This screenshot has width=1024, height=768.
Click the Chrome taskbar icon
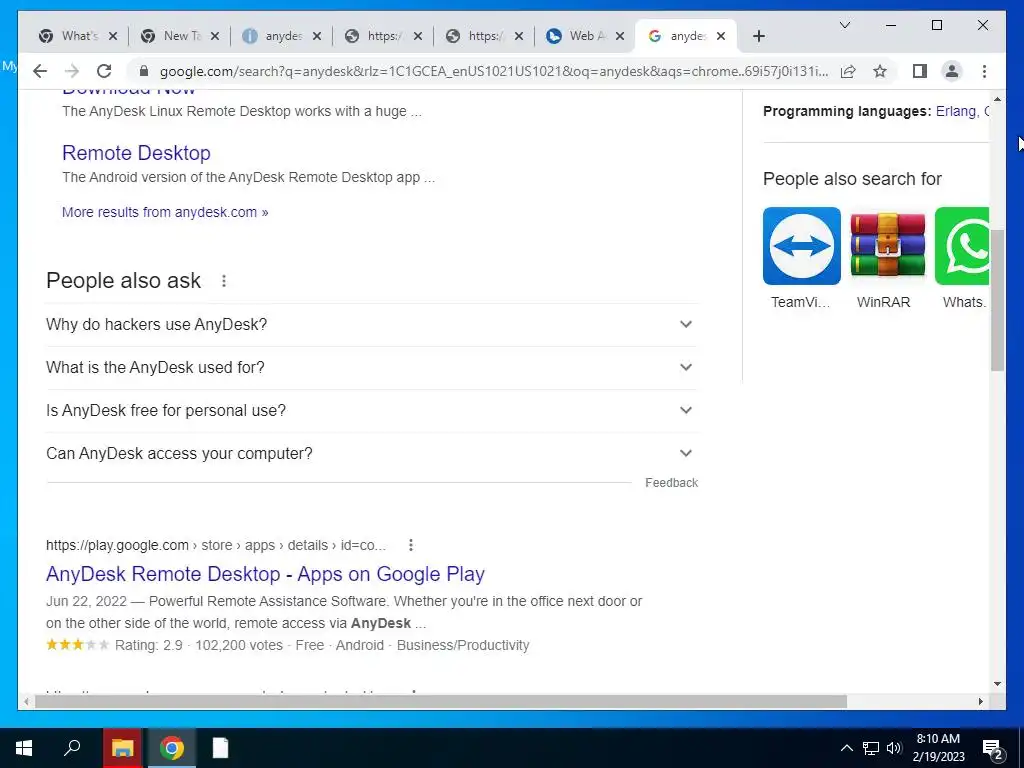pos(172,748)
